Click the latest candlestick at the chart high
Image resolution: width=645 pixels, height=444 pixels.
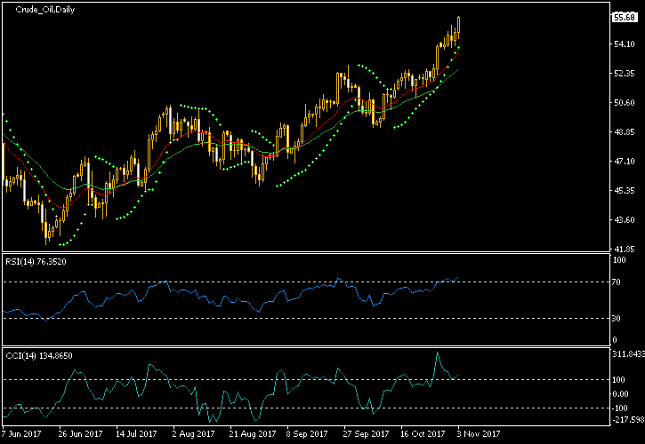pos(458,26)
